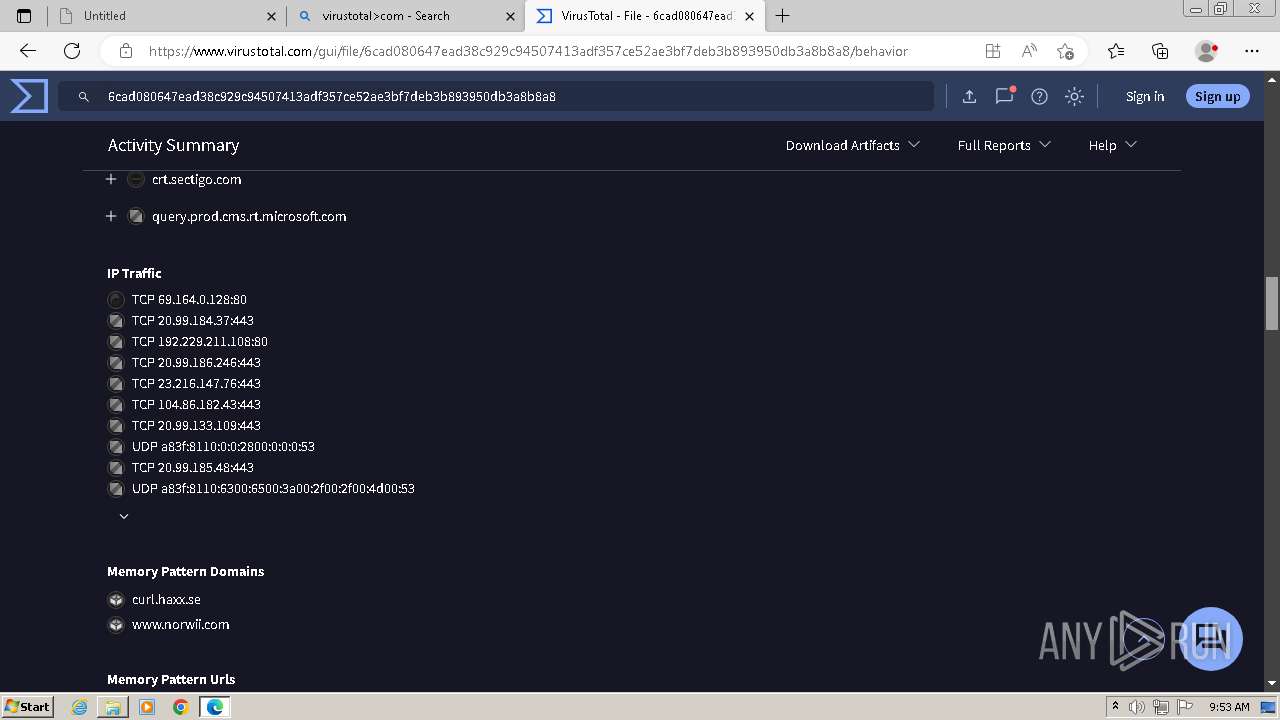The width and height of the screenshot is (1280, 720).
Task: Click the search magnifier icon in VirusTotal
Action: 84,97
